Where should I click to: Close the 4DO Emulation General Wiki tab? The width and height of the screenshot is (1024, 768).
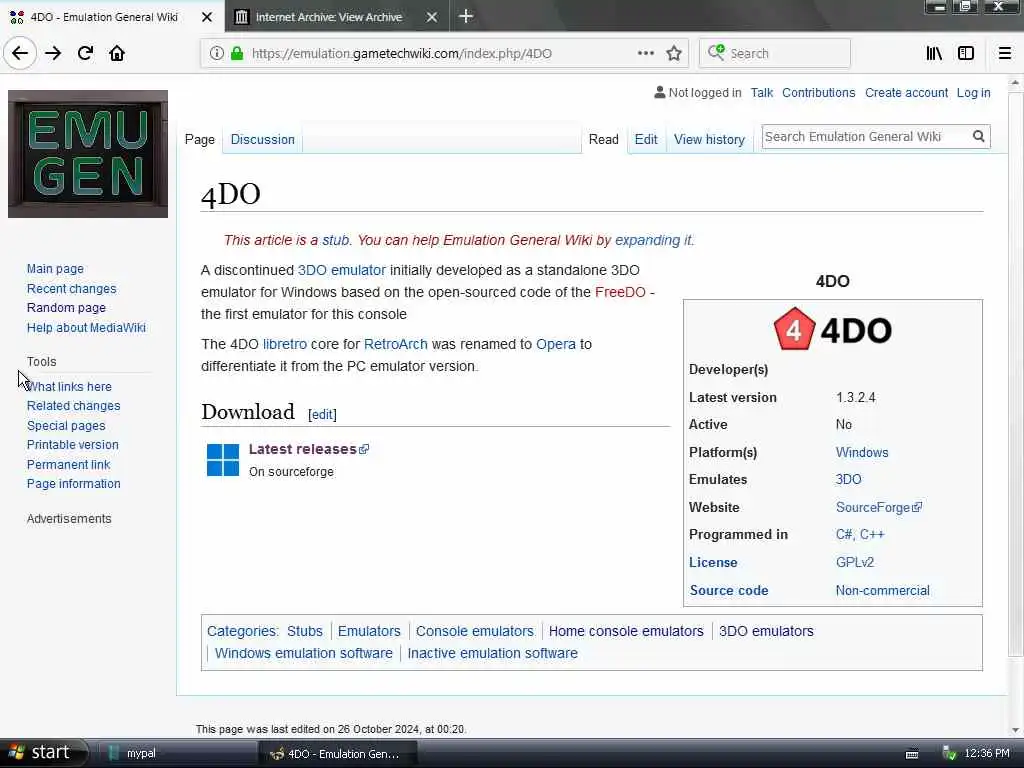207,17
